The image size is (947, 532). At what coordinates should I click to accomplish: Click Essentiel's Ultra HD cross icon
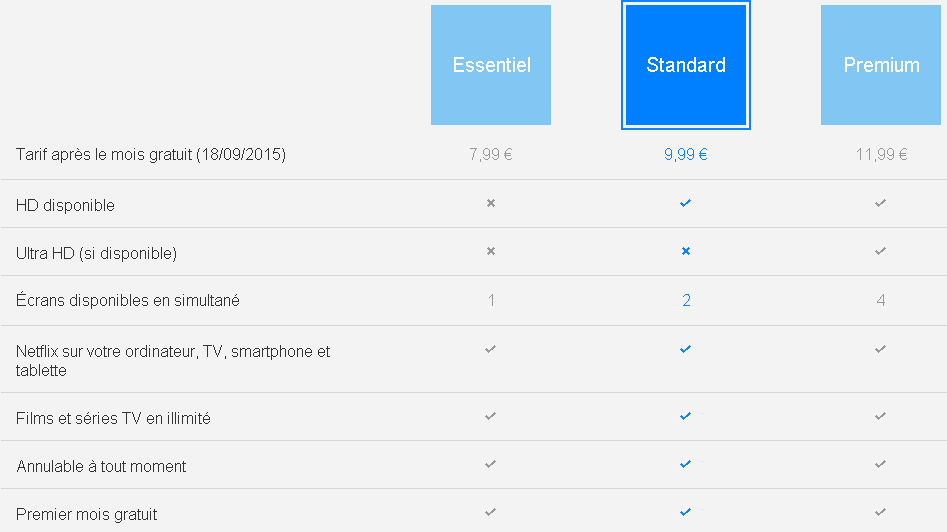pos(491,251)
